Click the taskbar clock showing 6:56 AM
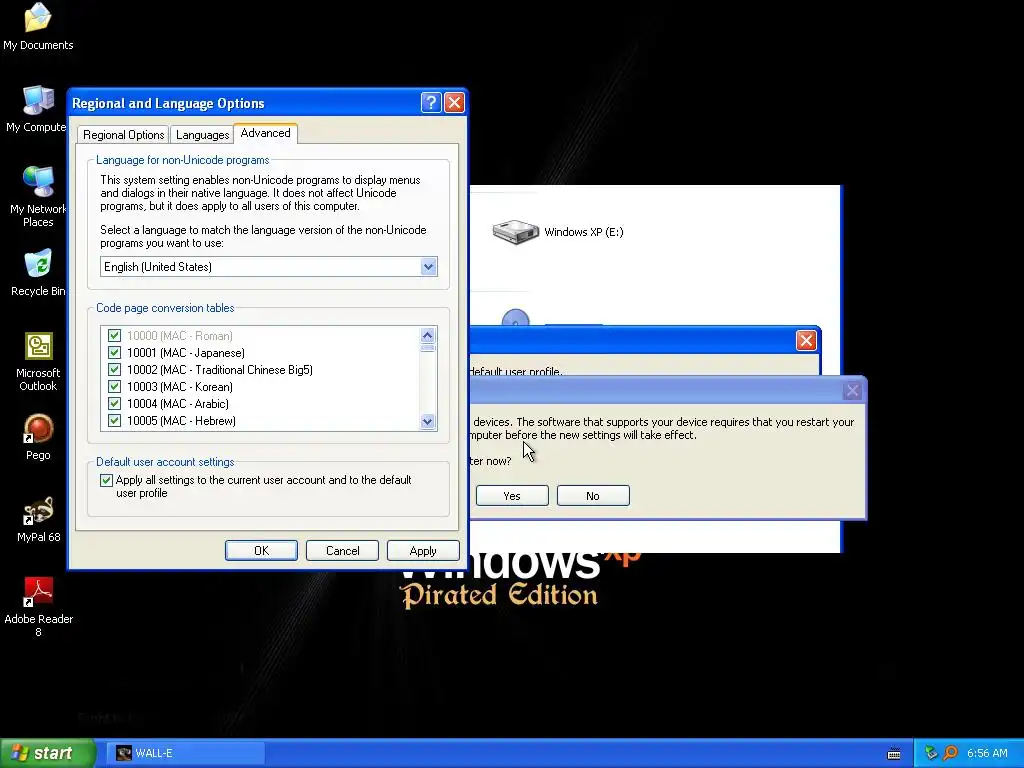 [x=987, y=753]
